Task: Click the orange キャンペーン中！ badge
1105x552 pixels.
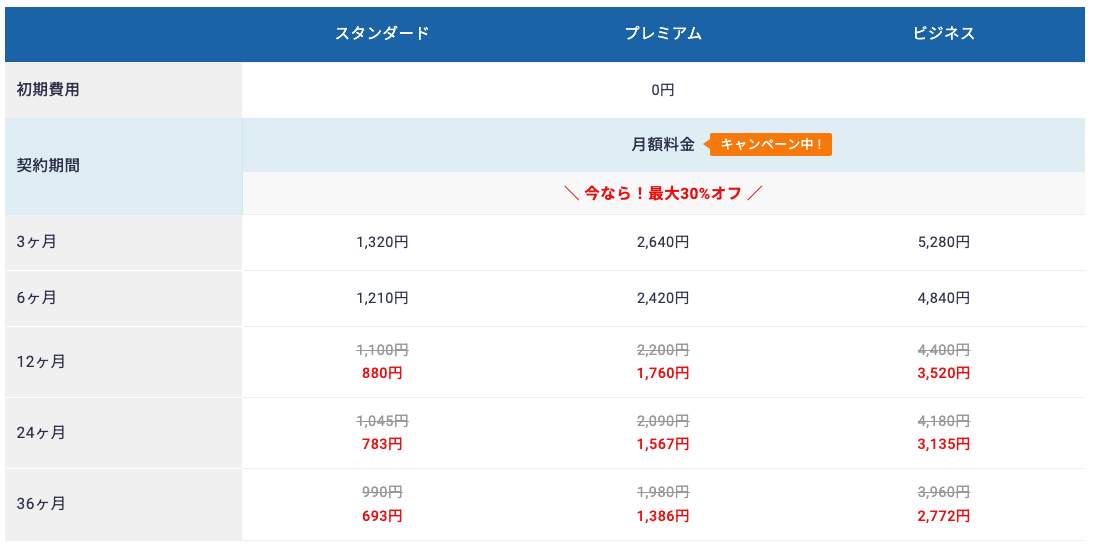Action: pos(771,144)
